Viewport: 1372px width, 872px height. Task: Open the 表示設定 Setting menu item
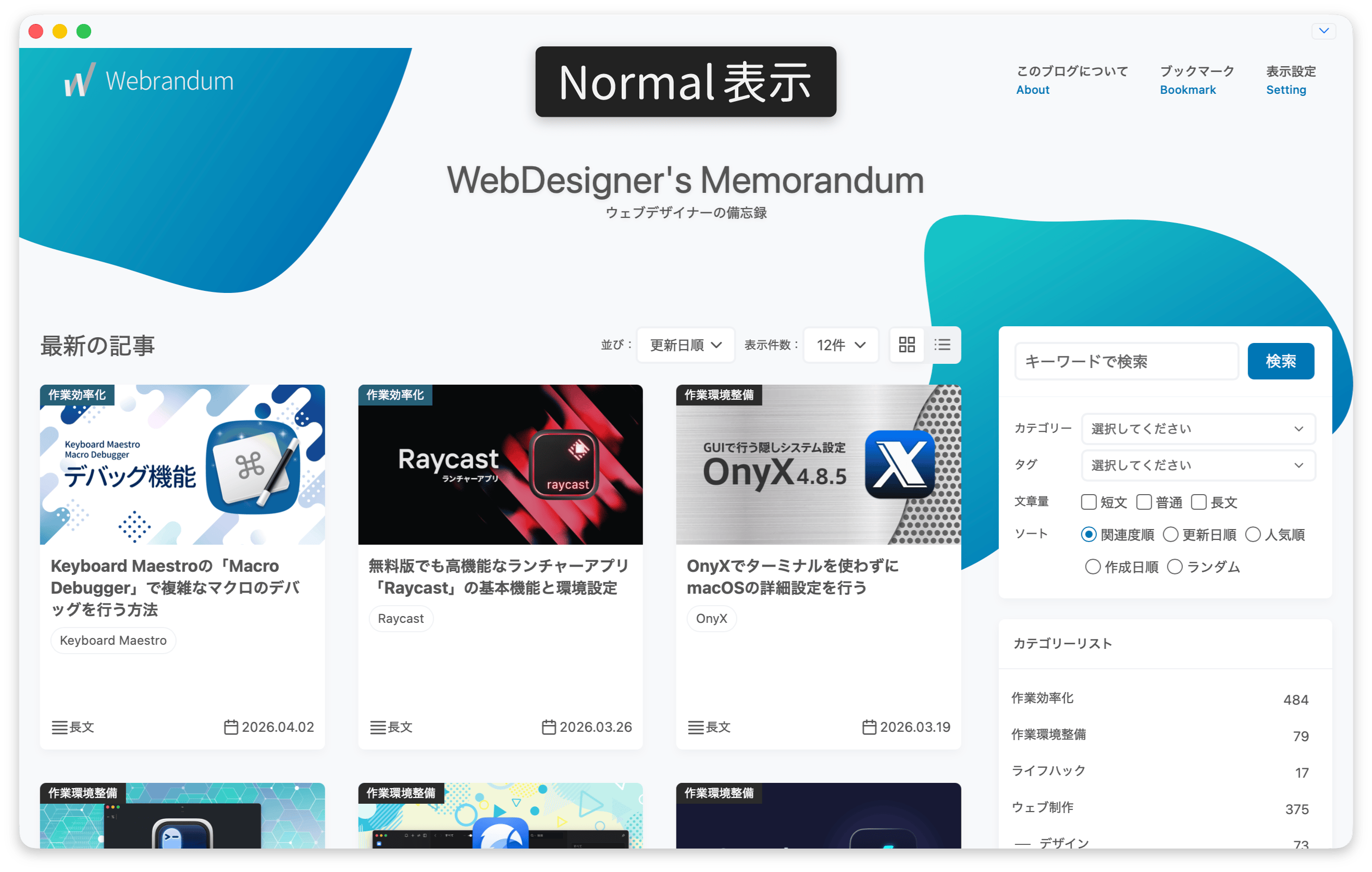1291,80
